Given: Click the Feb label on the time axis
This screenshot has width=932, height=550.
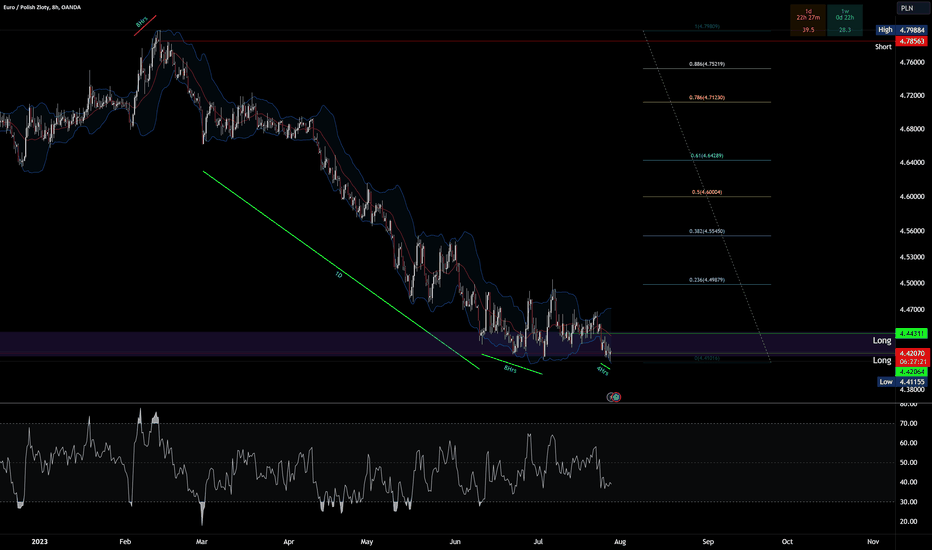Looking at the screenshot, I should (125, 541).
